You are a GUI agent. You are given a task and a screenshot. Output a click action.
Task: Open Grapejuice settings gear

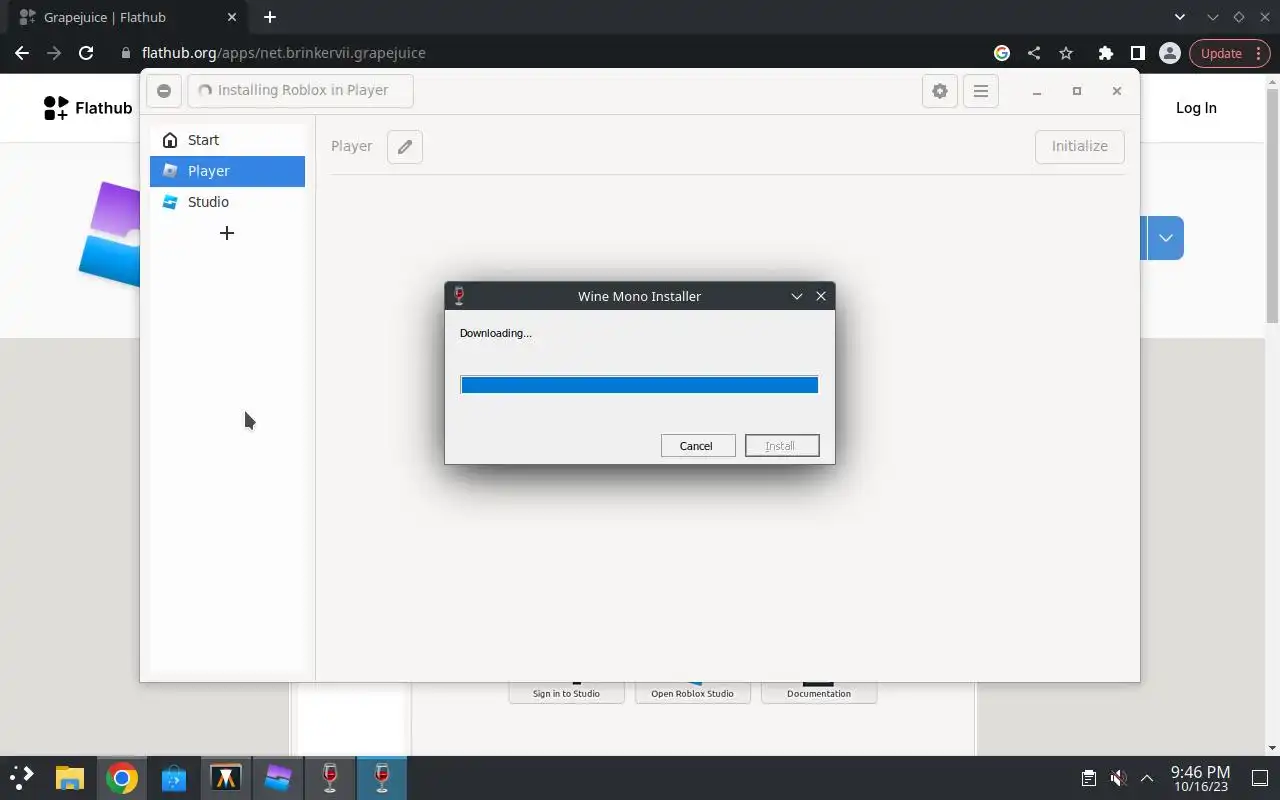pyautogui.click(x=939, y=91)
